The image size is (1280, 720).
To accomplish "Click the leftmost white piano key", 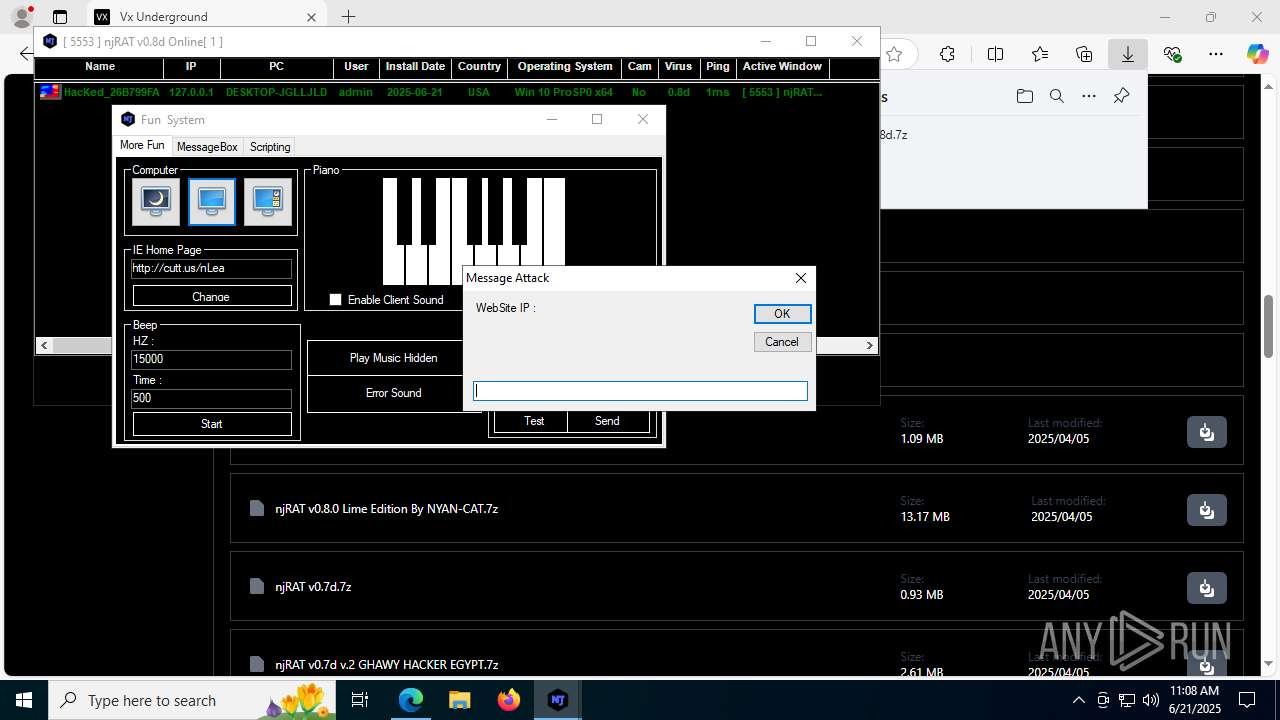I will [393, 265].
